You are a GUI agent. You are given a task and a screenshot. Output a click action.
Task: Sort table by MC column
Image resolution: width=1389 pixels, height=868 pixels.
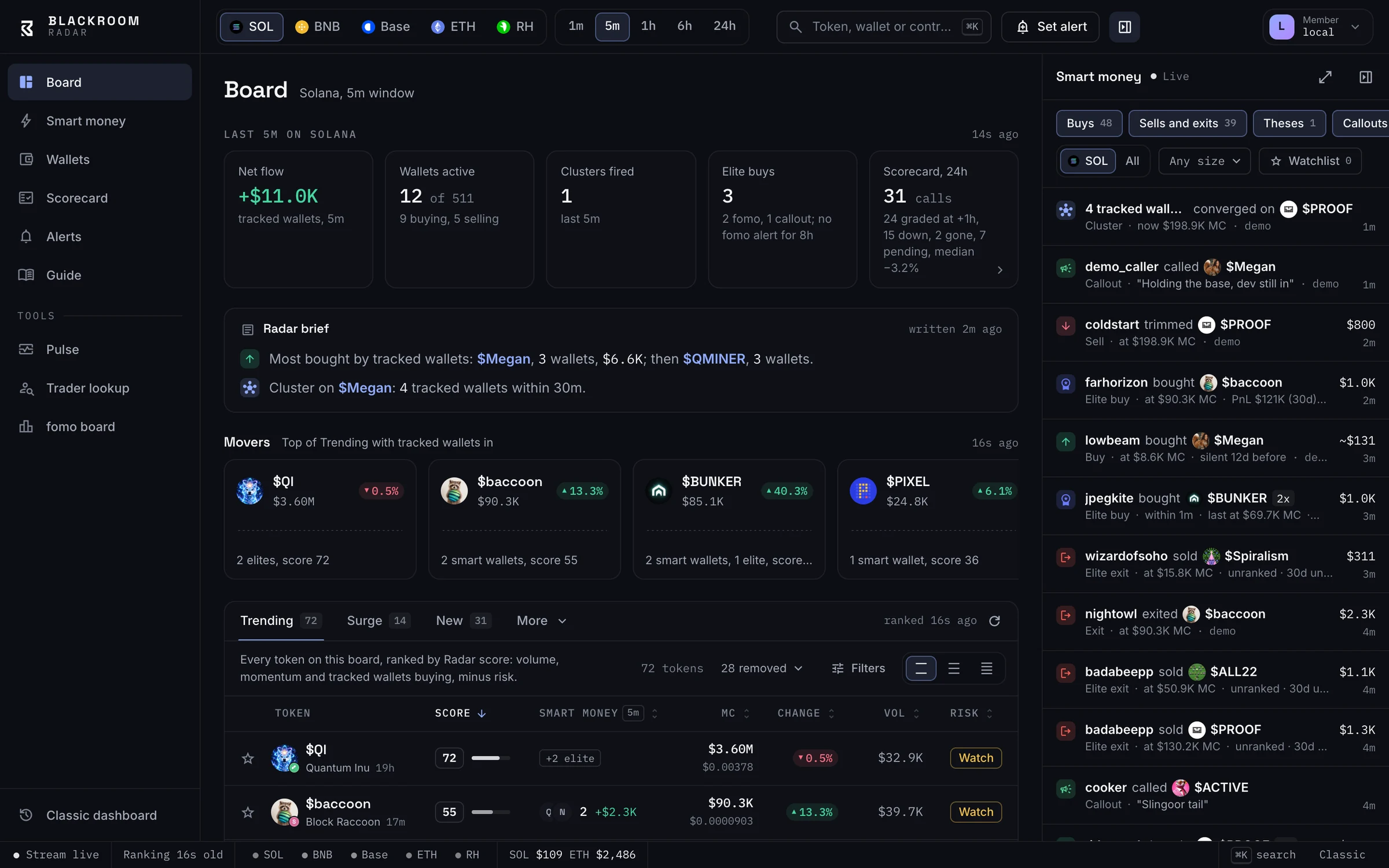tap(735, 713)
